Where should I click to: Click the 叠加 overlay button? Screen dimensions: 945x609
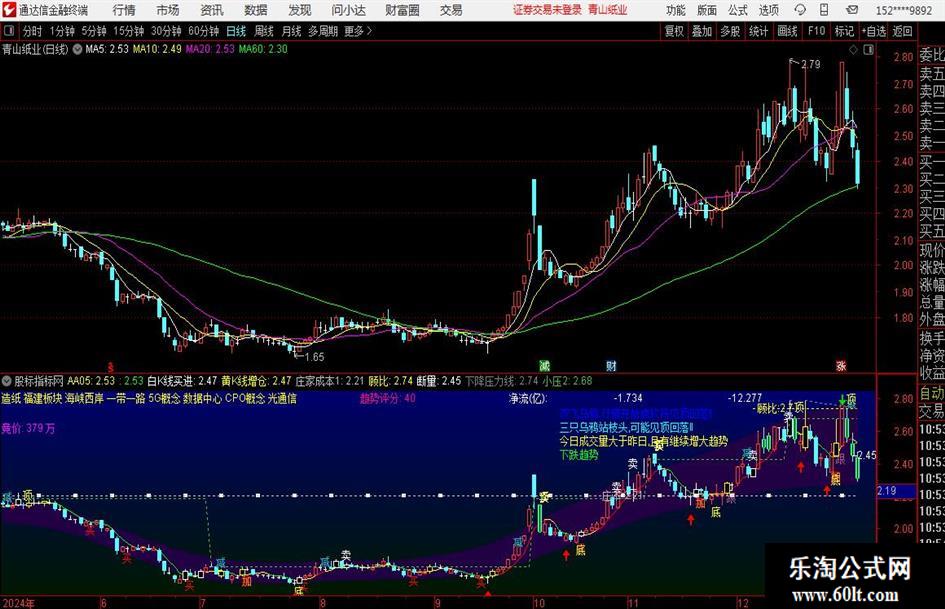(702, 31)
